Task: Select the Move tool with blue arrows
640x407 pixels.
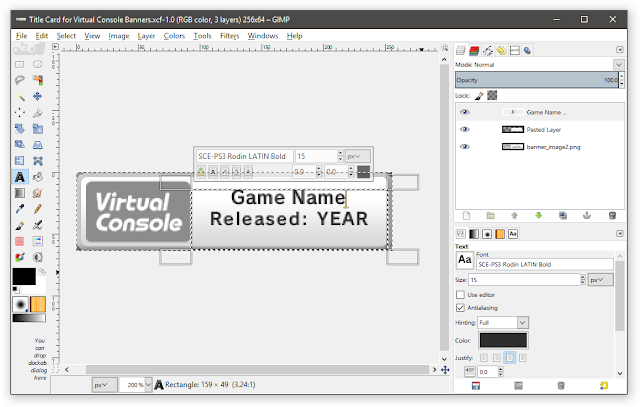Action: 38,96
